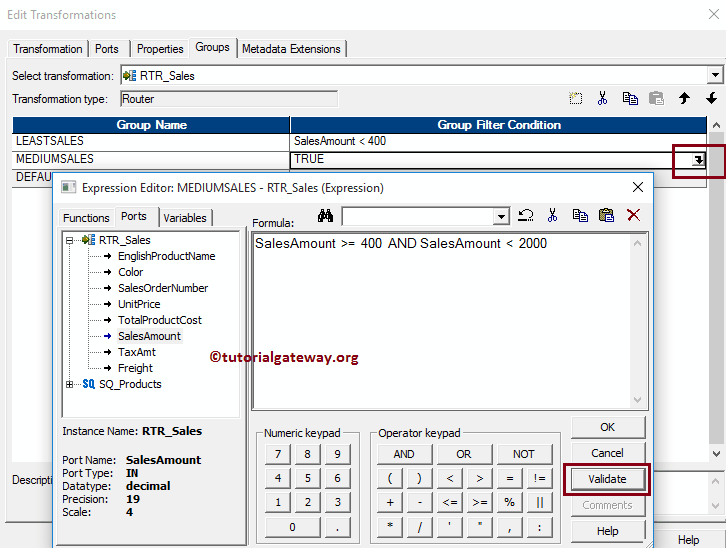Open the formula search dropdown arrow
726x548 pixels.
coord(501,216)
